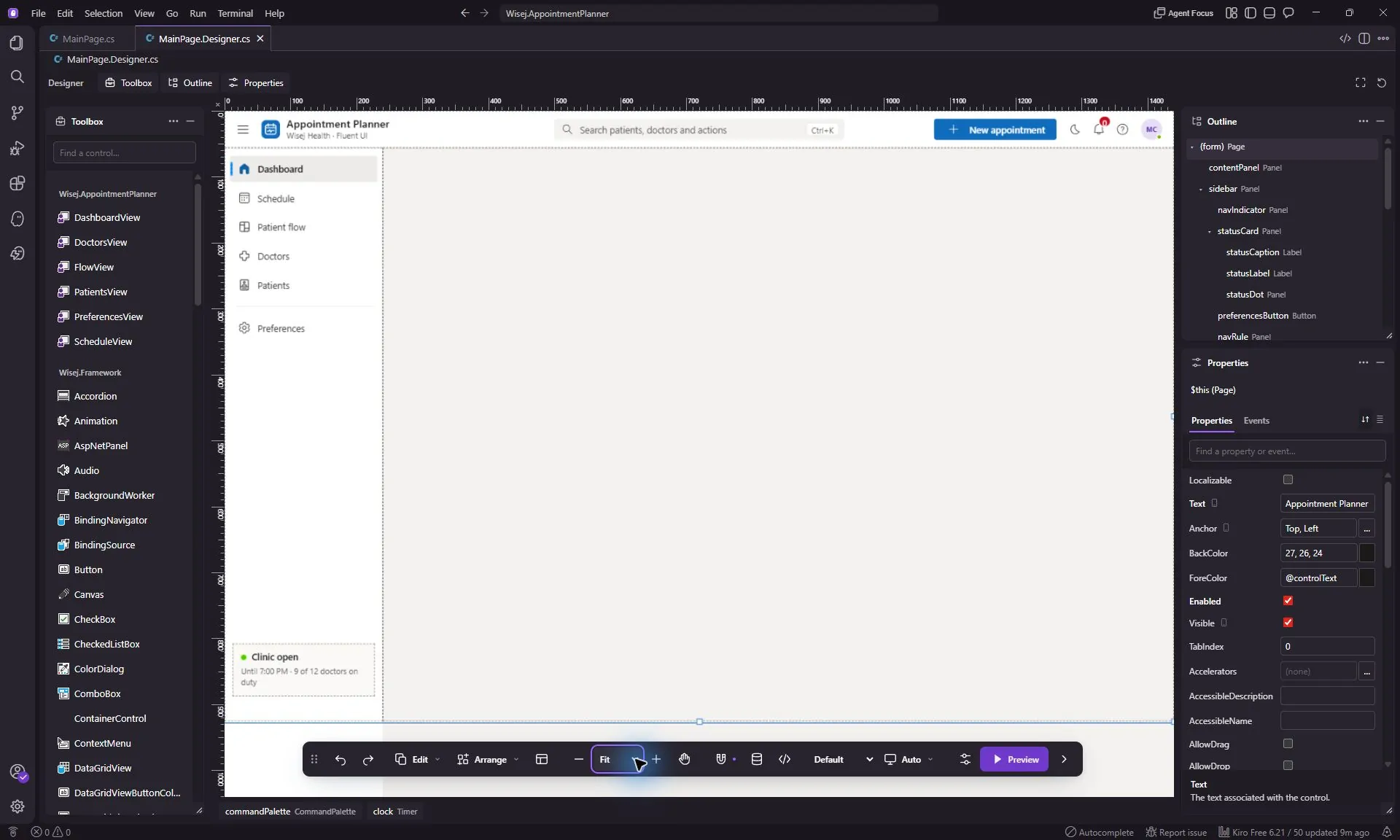Switch to the Events tab
This screenshot has height=840, width=1400.
(1256, 421)
